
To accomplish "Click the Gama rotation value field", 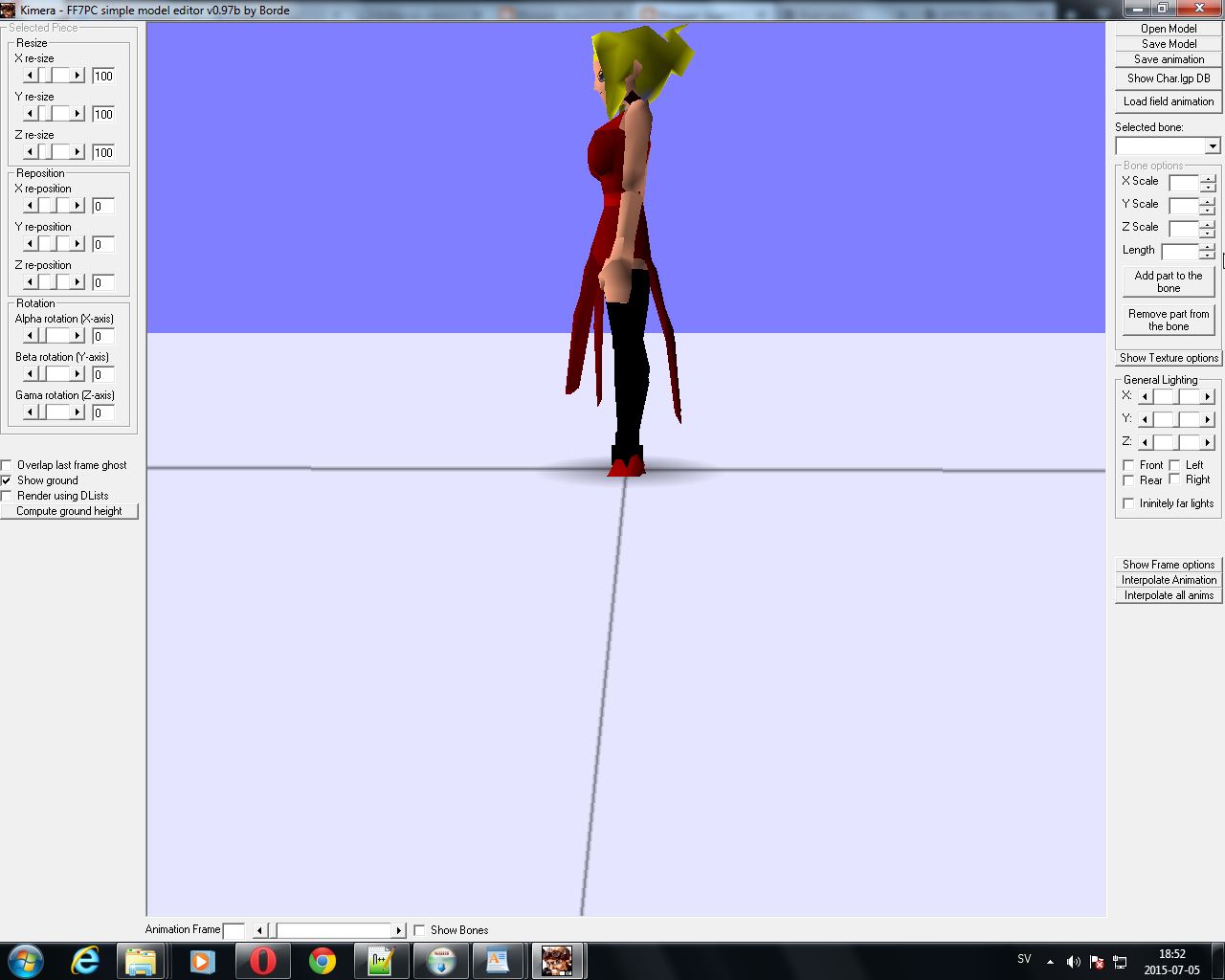I will click(x=103, y=412).
